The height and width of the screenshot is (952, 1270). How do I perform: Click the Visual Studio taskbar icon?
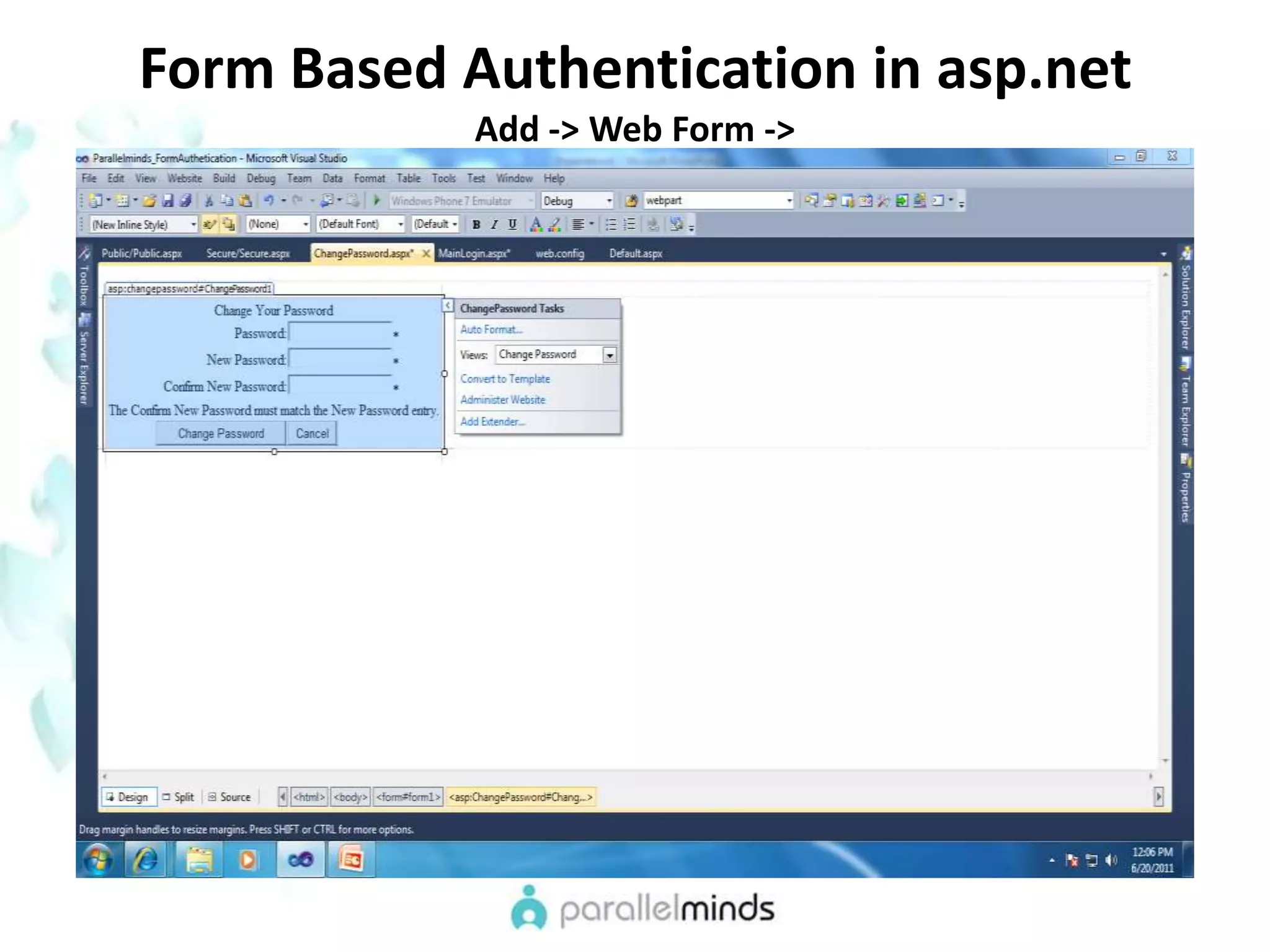301,860
